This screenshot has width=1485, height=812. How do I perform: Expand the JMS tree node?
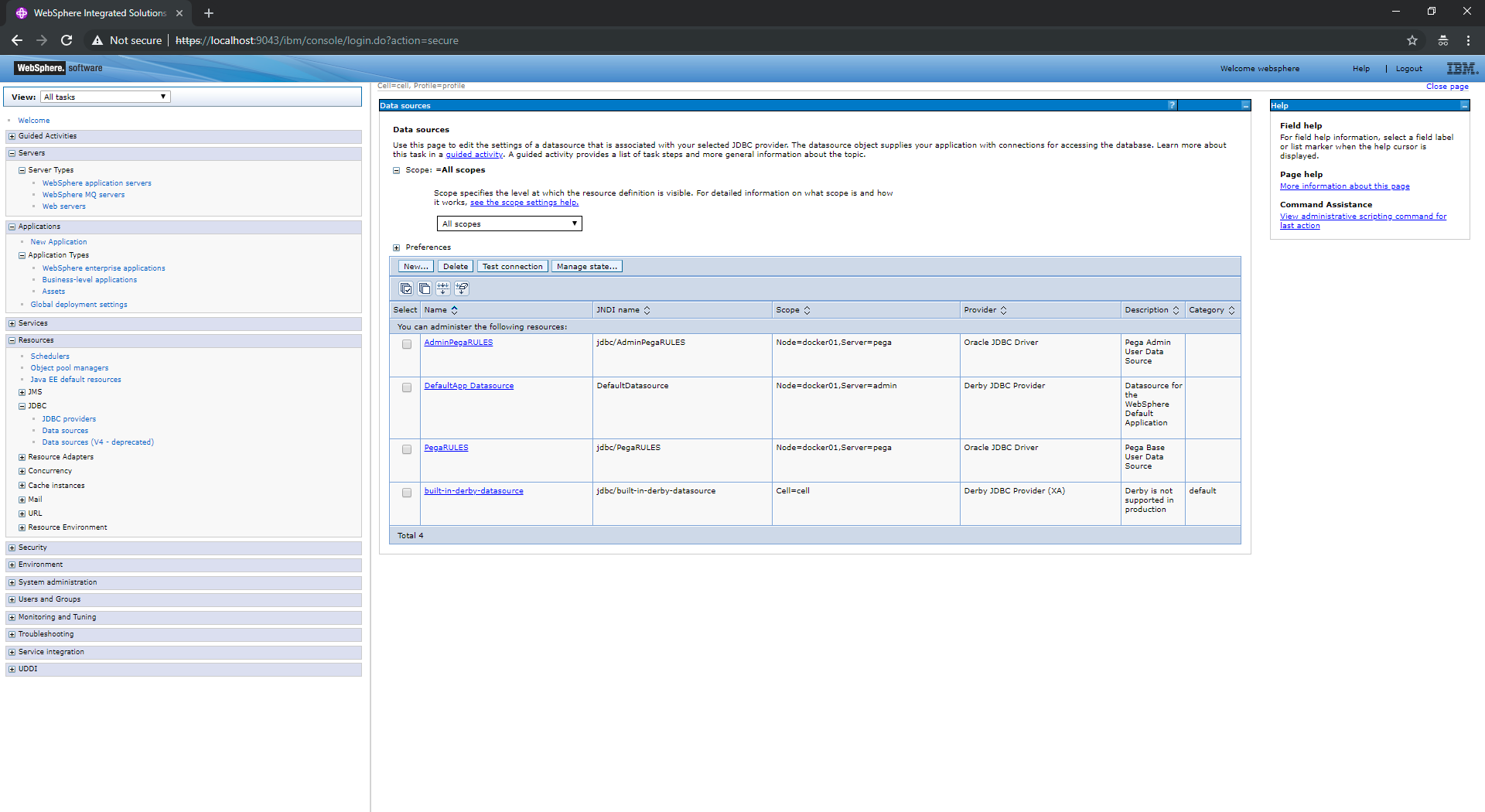pos(22,392)
